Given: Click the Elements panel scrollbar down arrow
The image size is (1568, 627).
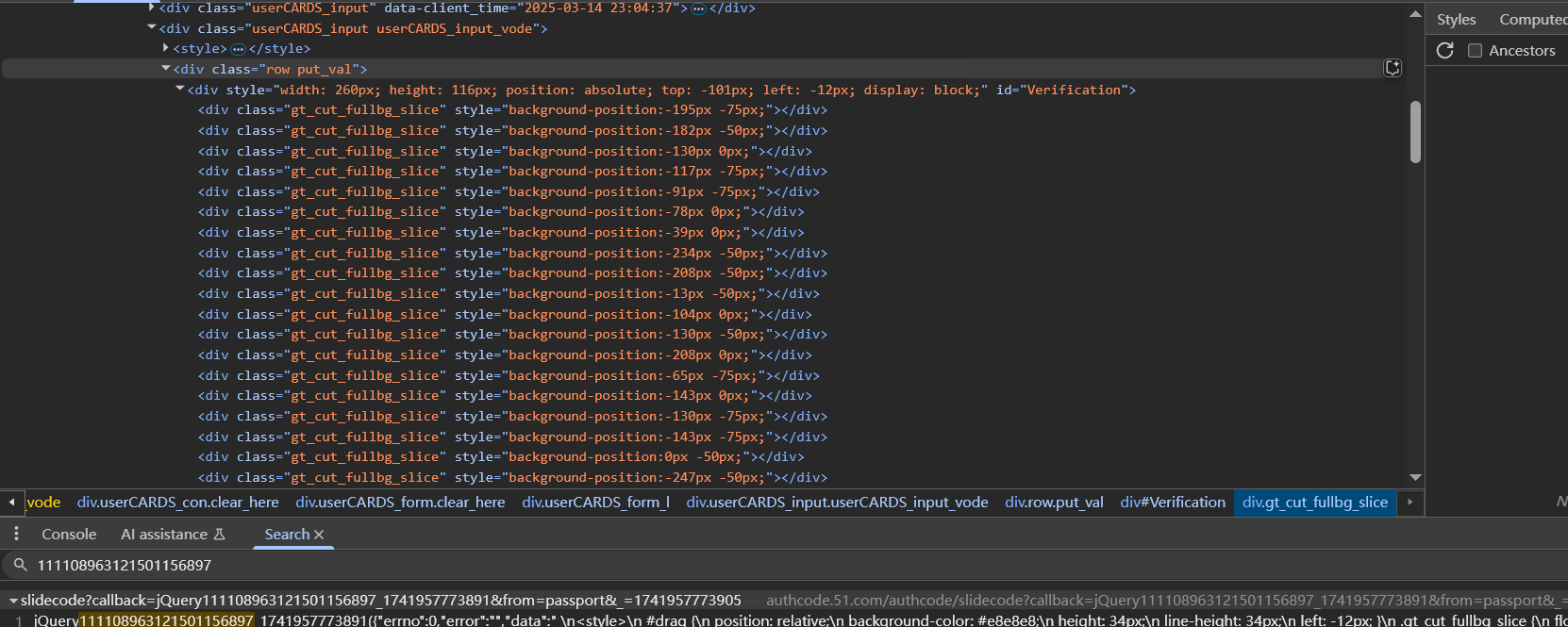Looking at the screenshot, I should pyautogui.click(x=1414, y=478).
